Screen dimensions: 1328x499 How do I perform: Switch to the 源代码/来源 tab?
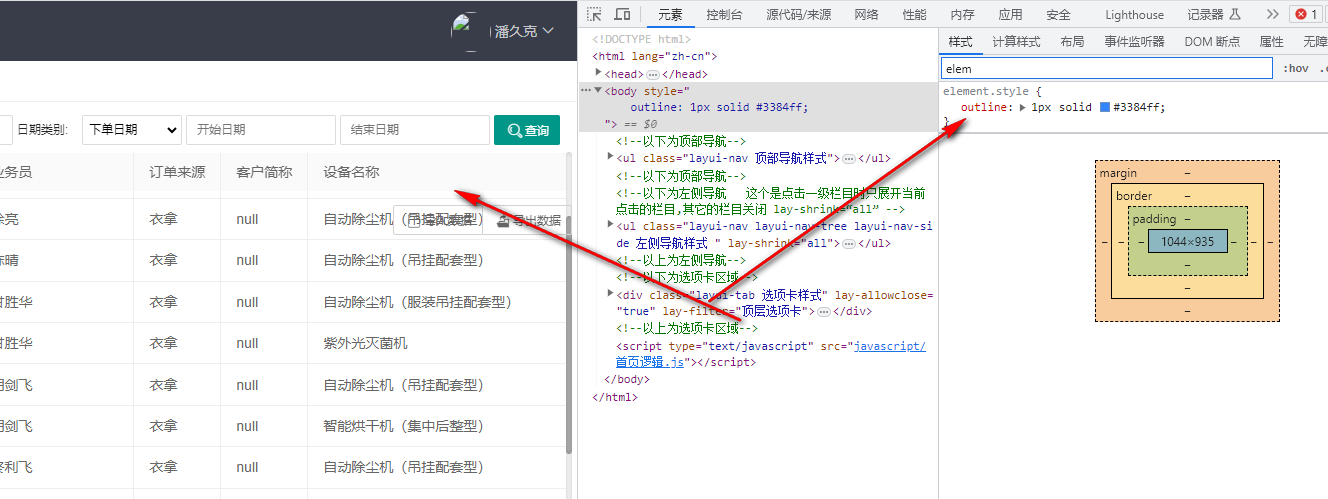point(798,14)
